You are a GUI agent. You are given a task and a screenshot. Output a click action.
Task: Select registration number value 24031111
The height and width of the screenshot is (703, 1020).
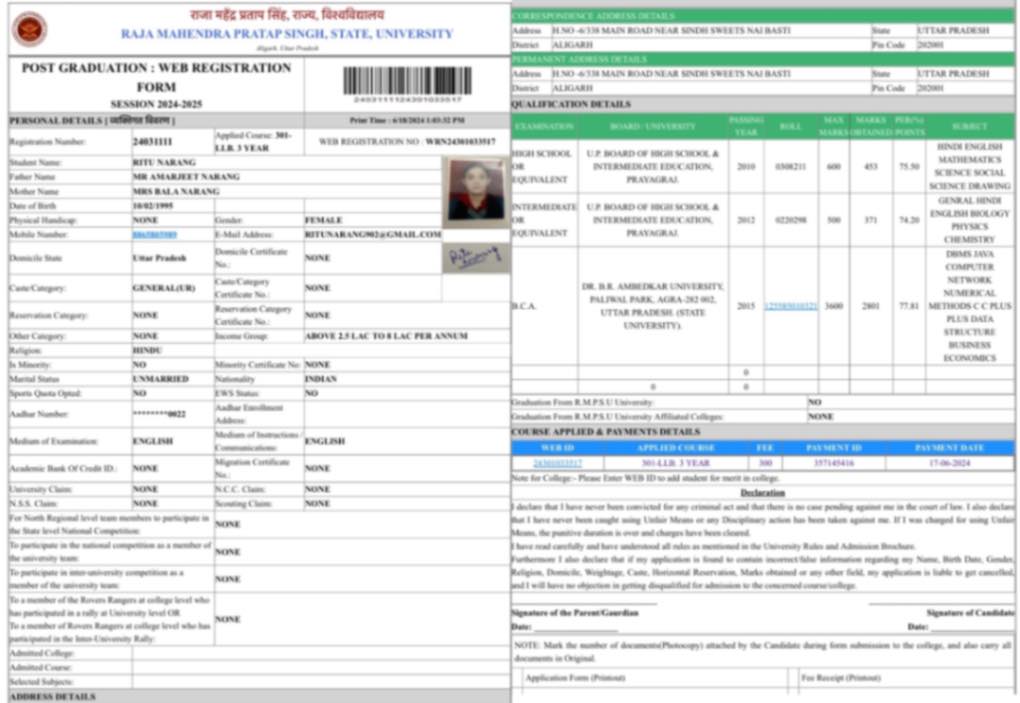[x=152, y=142]
